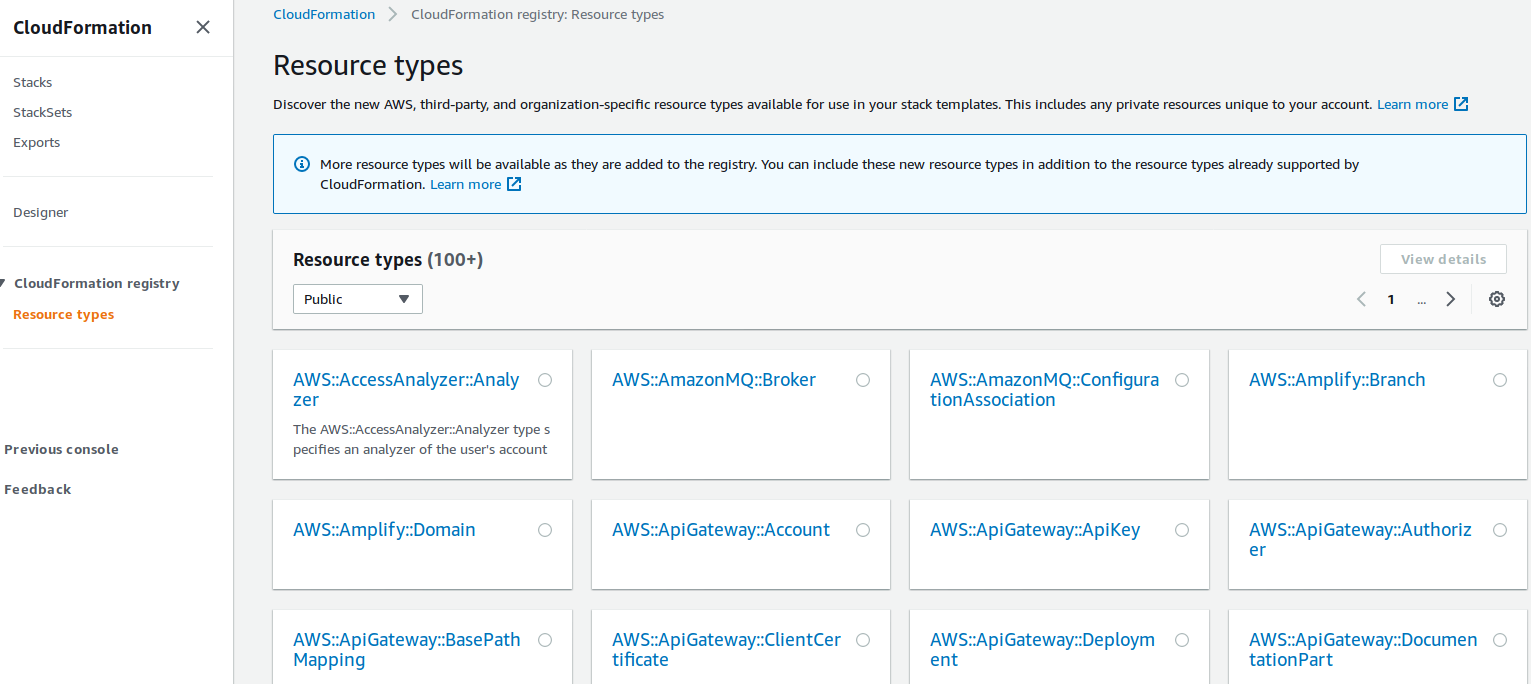Open the Stacks menu item
The width and height of the screenshot is (1531, 684).
point(32,82)
